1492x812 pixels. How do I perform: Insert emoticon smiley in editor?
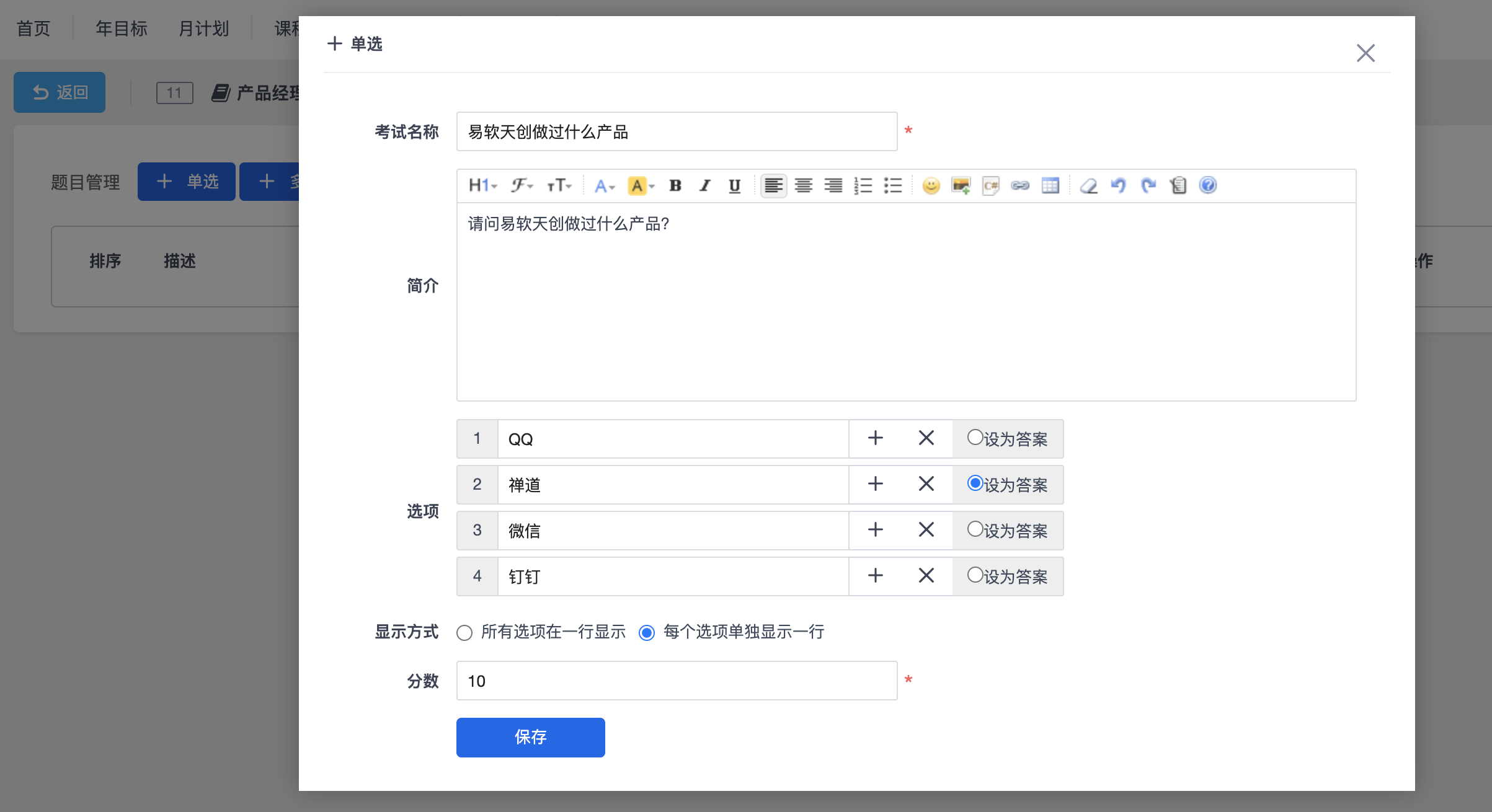(x=931, y=185)
